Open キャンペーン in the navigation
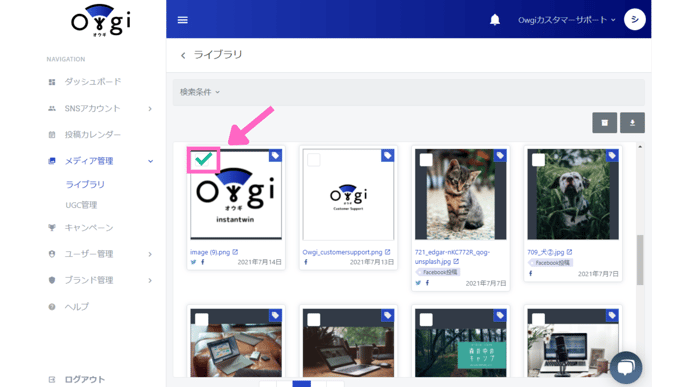Viewport: 688px width, 387px height. [x=89, y=228]
